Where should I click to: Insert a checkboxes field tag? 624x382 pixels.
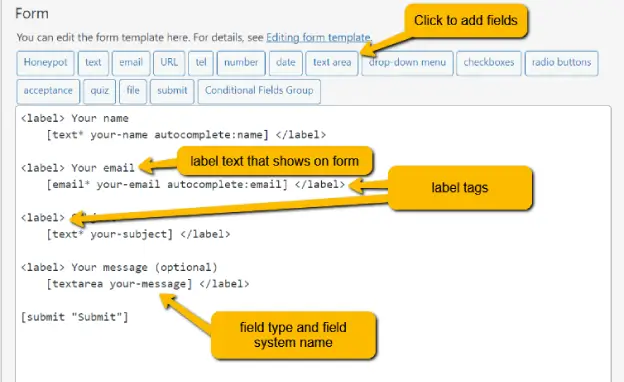489,63
